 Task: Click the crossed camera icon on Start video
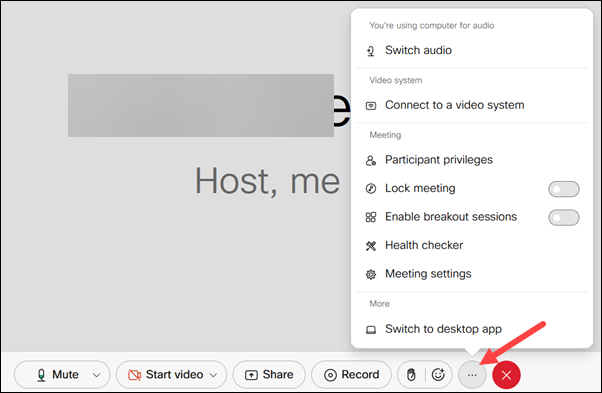[x=134, y=375]
